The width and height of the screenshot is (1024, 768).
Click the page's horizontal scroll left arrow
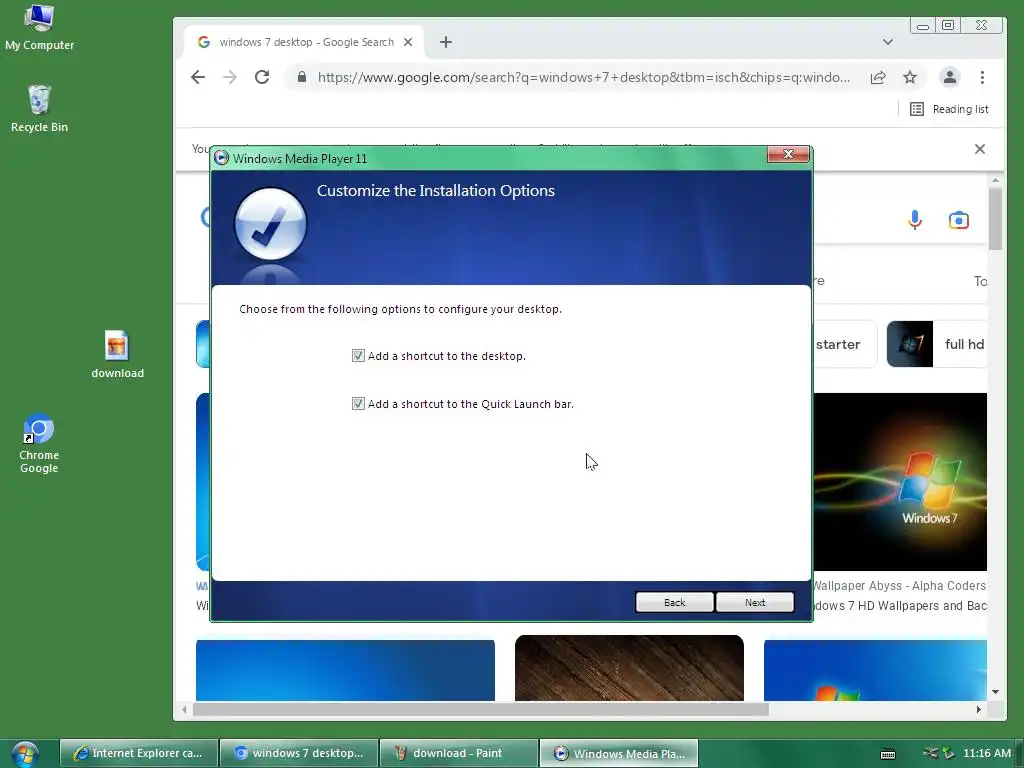coord(184,709)
